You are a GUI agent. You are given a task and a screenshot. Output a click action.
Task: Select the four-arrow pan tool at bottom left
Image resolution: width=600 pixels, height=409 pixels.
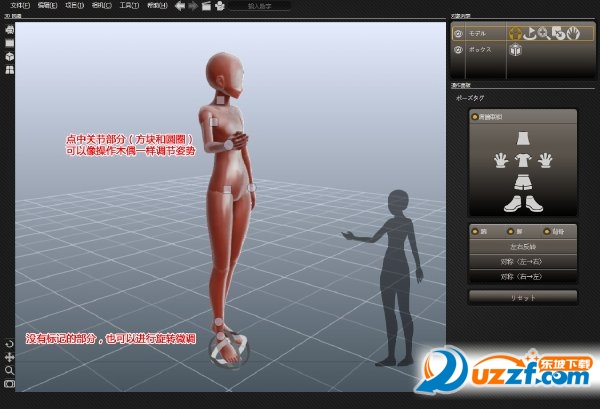pyautogui.click(x=10, y=357)
